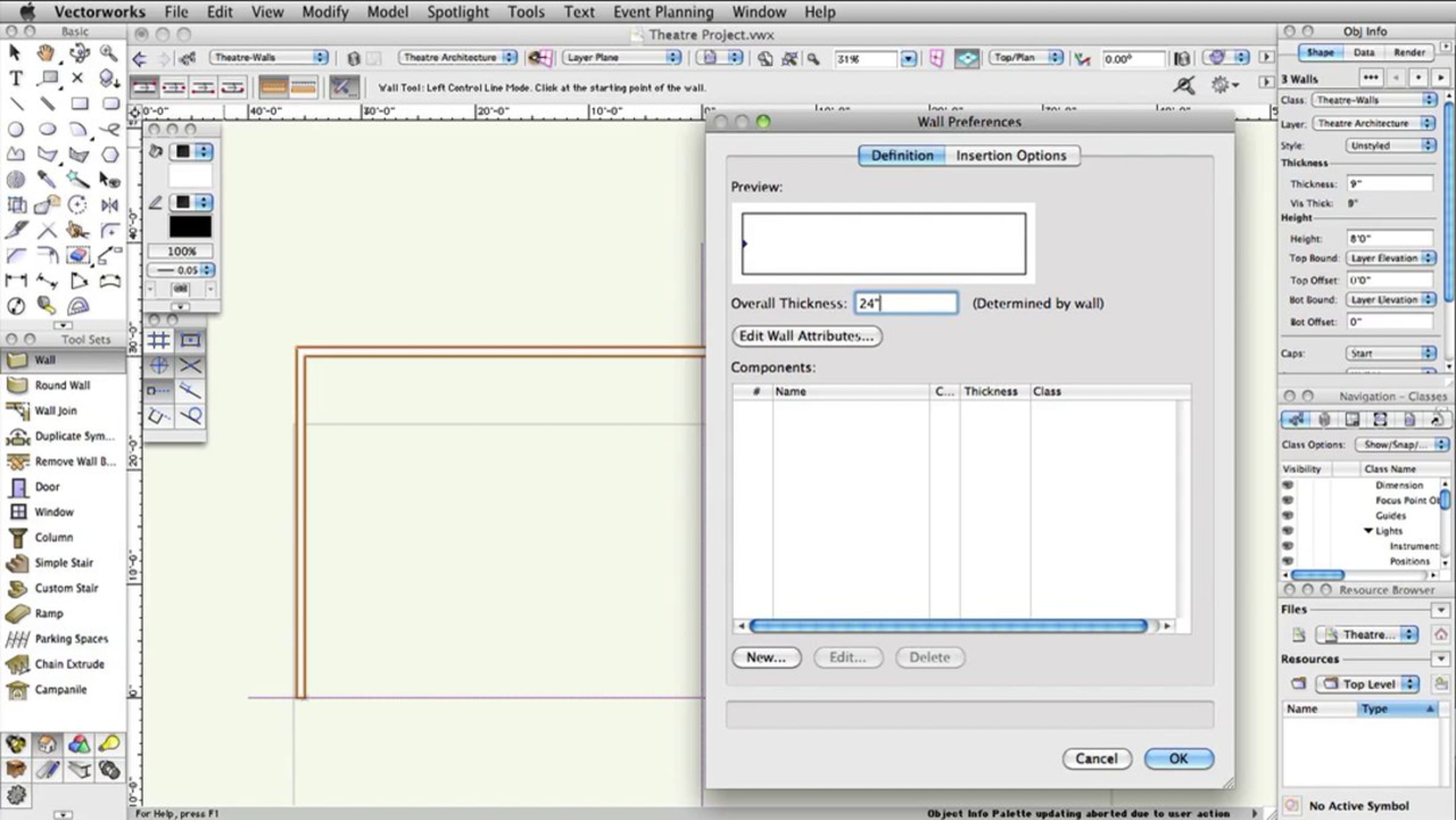The image size is (1456, 820).
Task: Click the Overall Thickness input field
Action: [x=906, y=303]
